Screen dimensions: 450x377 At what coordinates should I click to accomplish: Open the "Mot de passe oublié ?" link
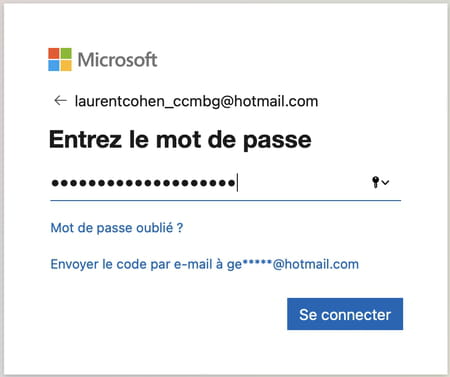[117, 228]
